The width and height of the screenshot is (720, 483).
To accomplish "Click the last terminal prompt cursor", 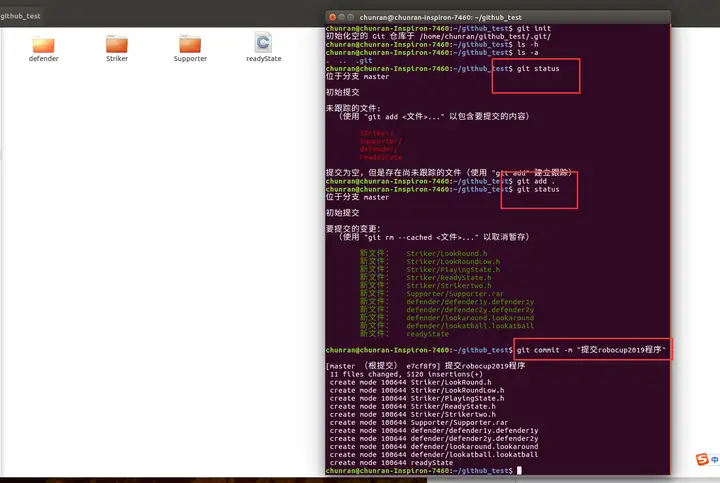I will coord(519,471).
